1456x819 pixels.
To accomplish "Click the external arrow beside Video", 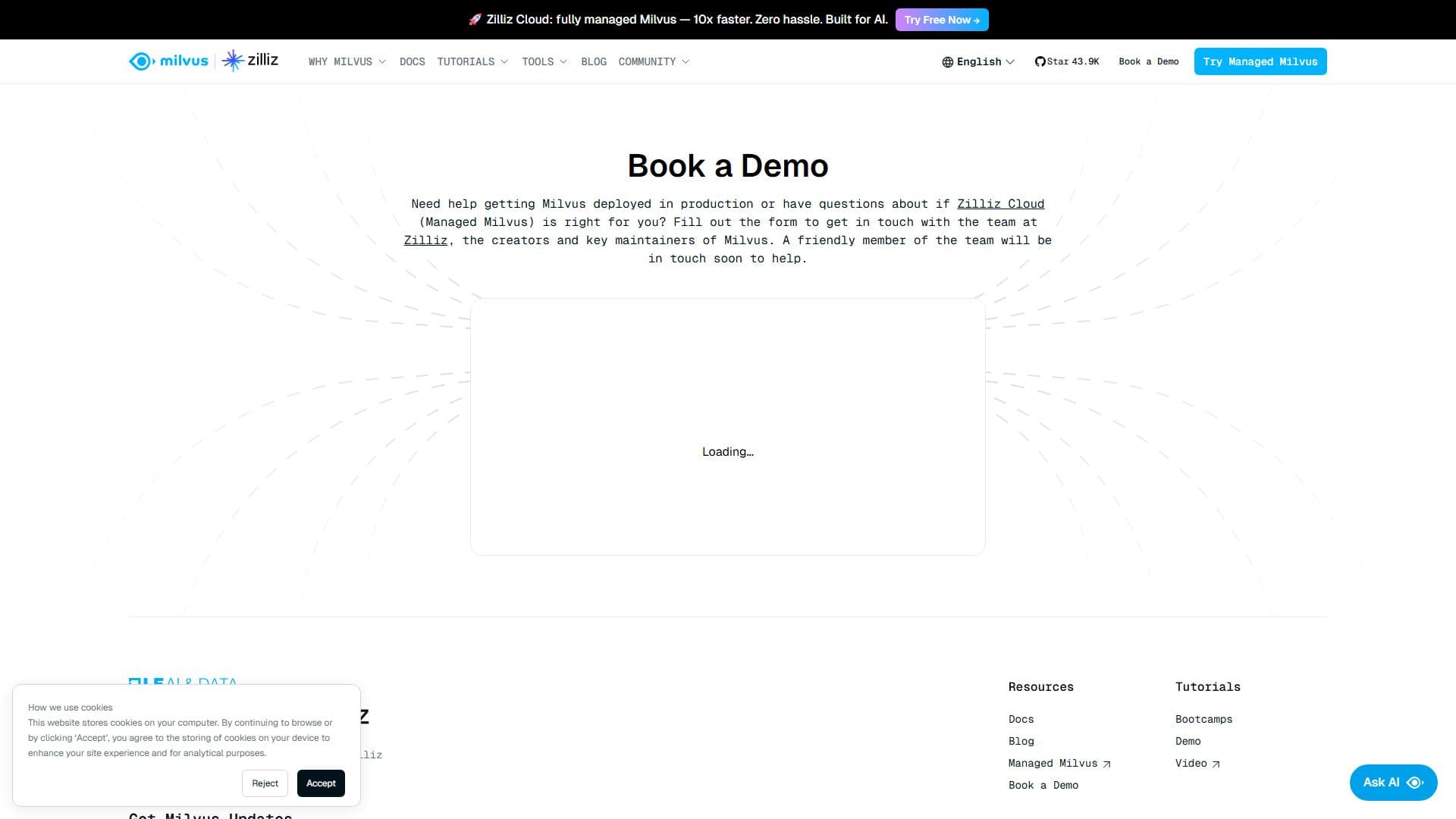I will pos(1216,764).
